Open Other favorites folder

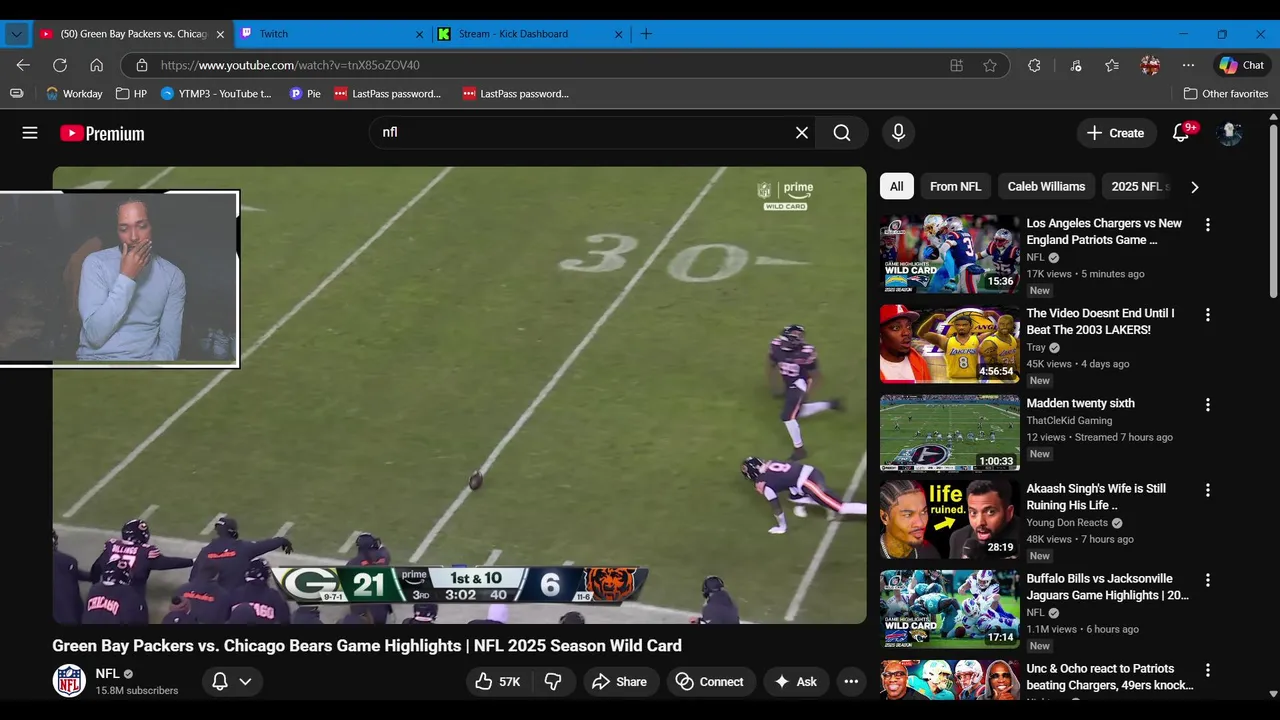click(1225, 94)
